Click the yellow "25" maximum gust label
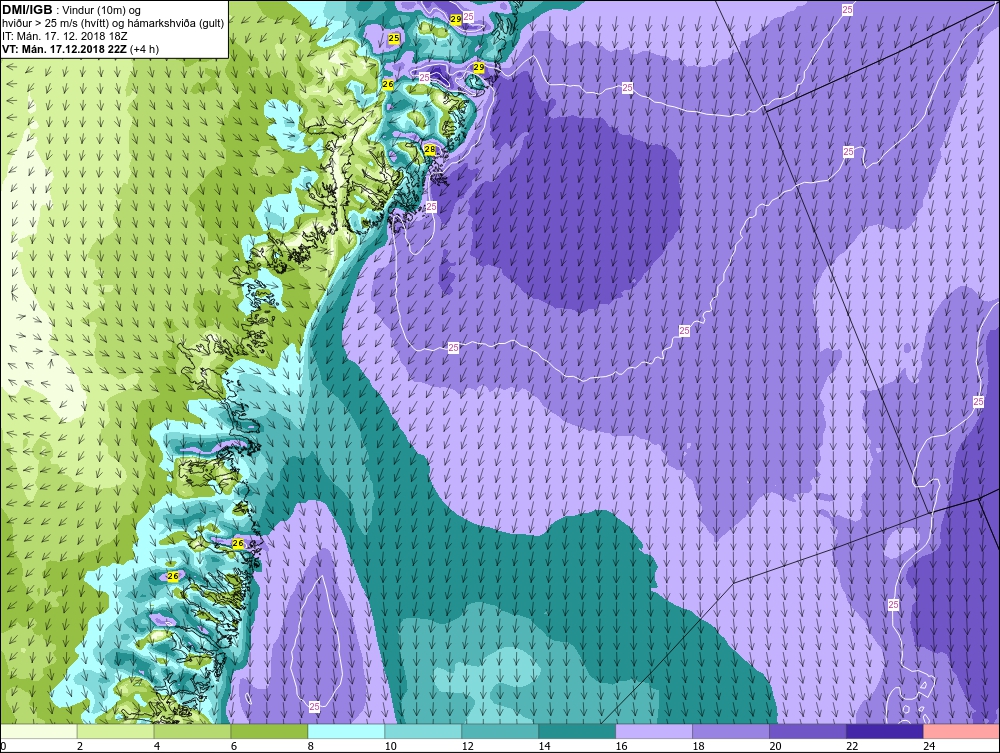This screenshot has width=1000, height=753. (394, 38)
